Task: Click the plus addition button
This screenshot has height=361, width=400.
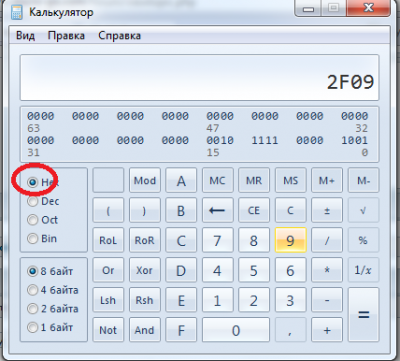Action: [327, 330]
